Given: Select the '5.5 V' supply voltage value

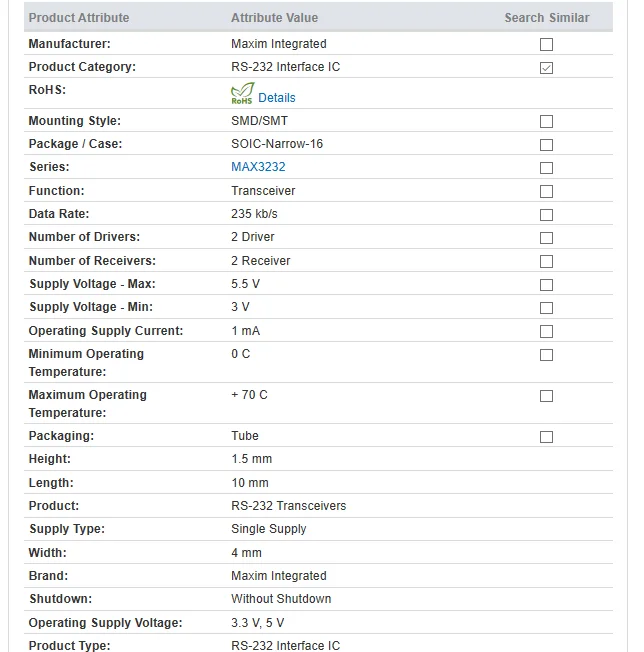Looking at the screenshot, I should [245, 284].
